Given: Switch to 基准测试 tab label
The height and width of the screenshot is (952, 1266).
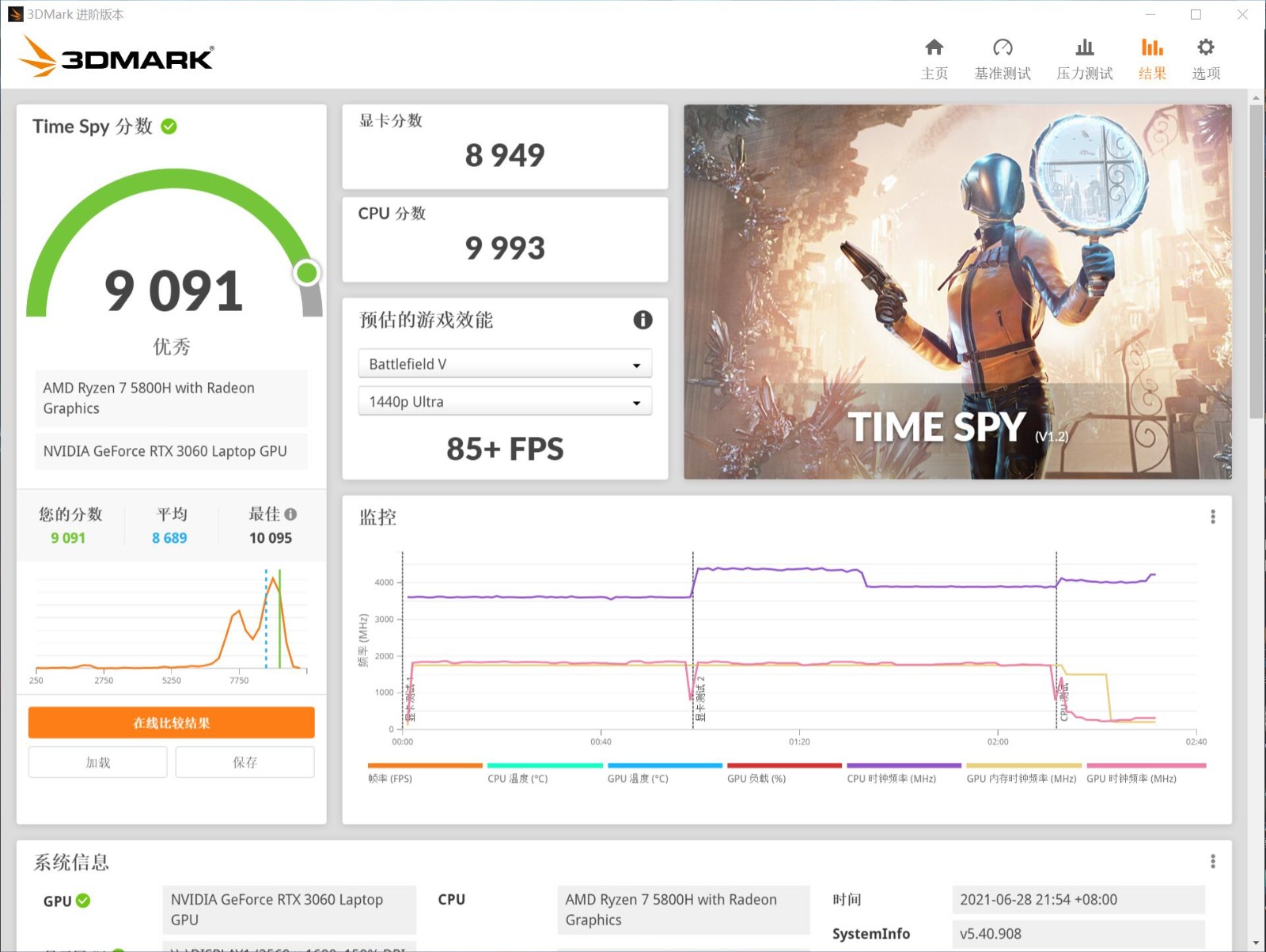Looking at the screenshot, I should (x=1003, y=74).
